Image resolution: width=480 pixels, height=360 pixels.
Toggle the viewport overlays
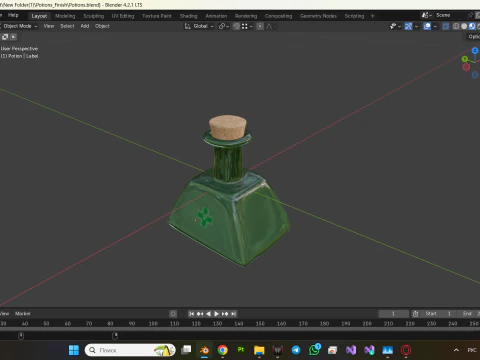427,26
